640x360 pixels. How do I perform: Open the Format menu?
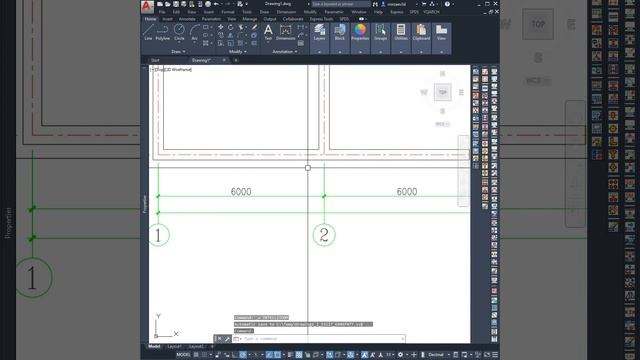228,12
